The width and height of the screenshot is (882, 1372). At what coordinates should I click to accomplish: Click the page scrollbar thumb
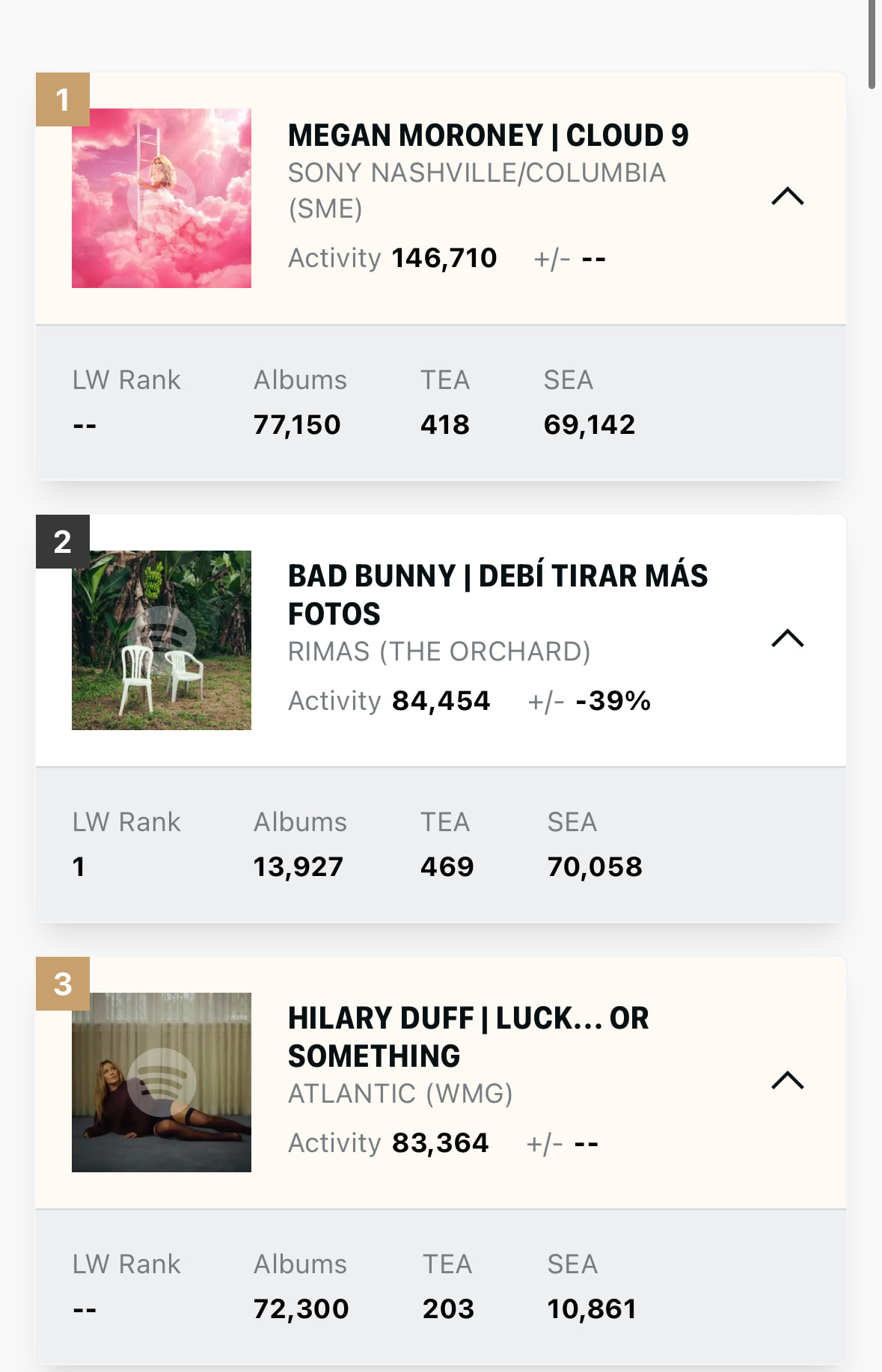[872, 45]
